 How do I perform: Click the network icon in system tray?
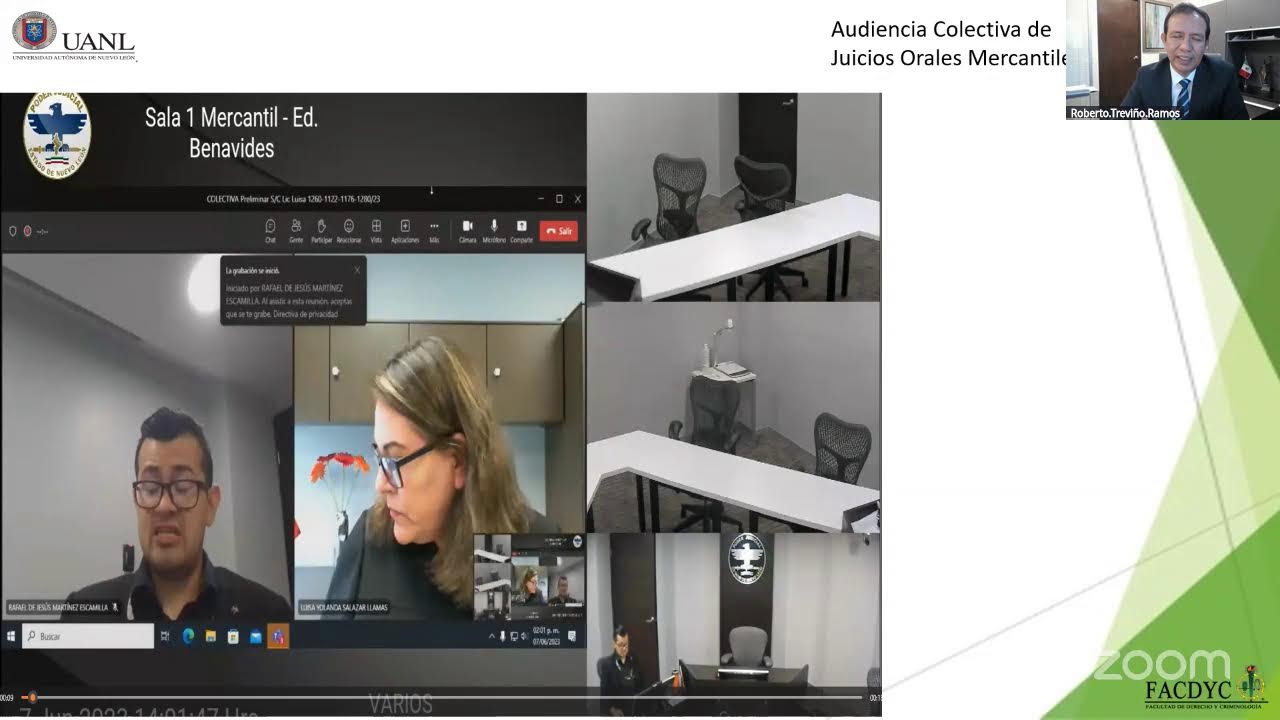point(514,636)
